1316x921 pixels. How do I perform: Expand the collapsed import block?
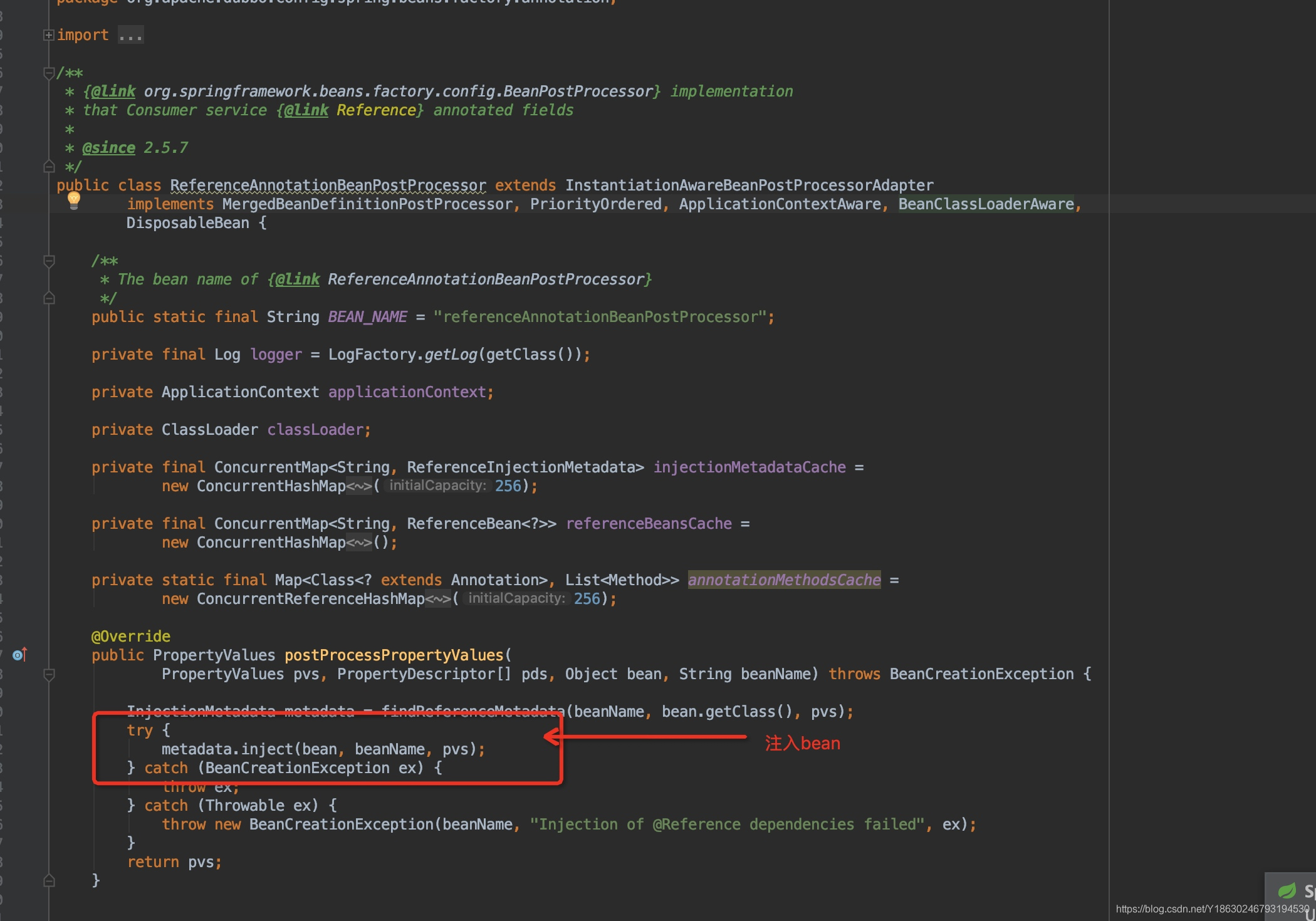pos(49,35)
